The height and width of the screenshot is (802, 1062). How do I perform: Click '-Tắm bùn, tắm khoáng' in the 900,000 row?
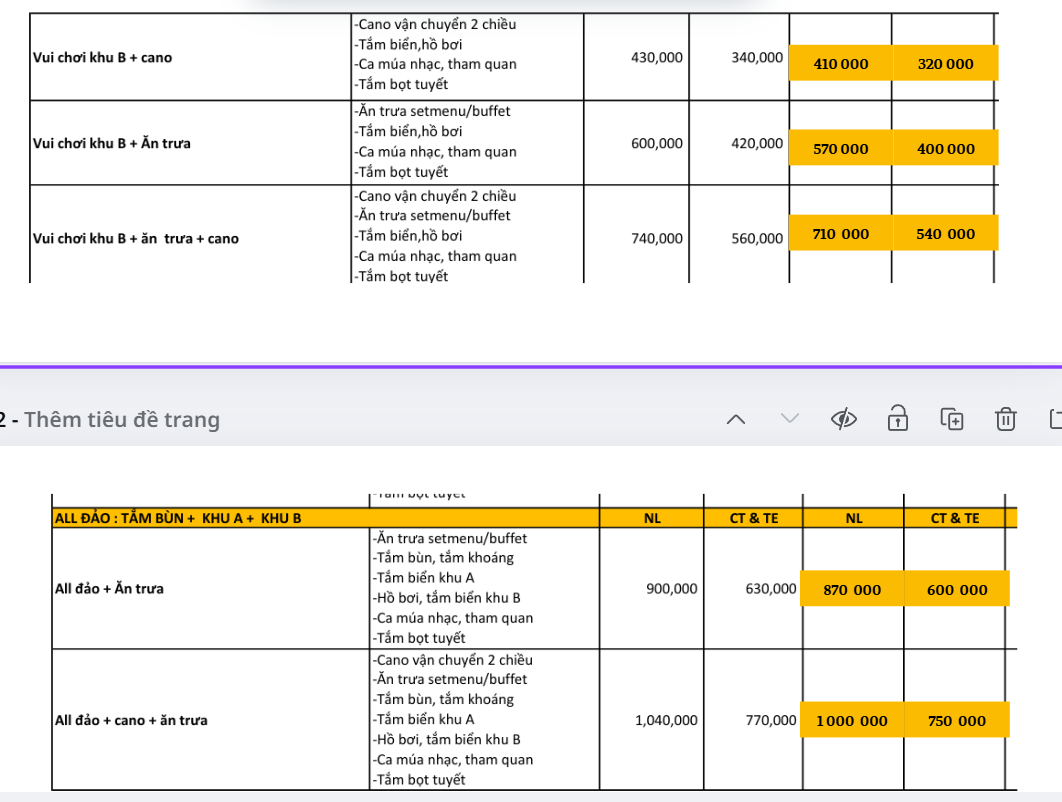tap(443, 557)
